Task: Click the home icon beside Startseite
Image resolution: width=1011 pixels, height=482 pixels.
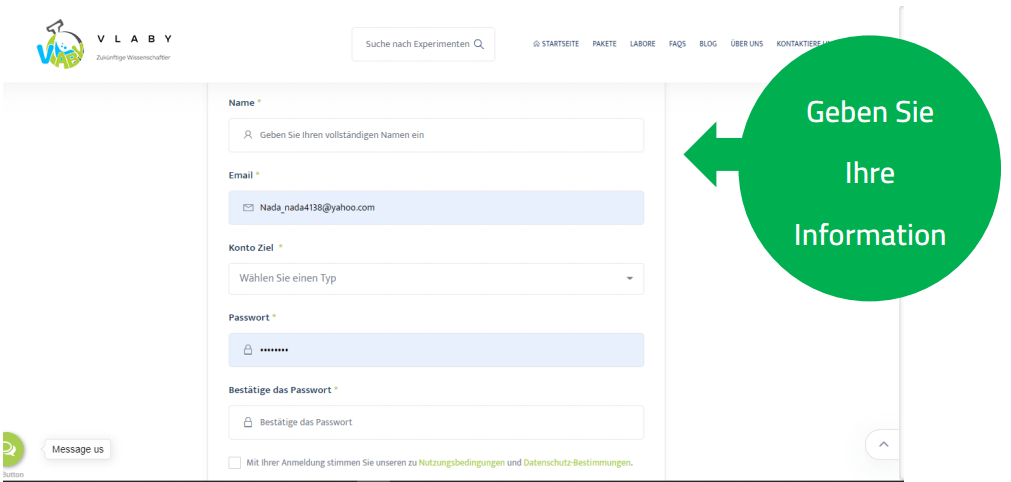Action: tap(537, 44)
